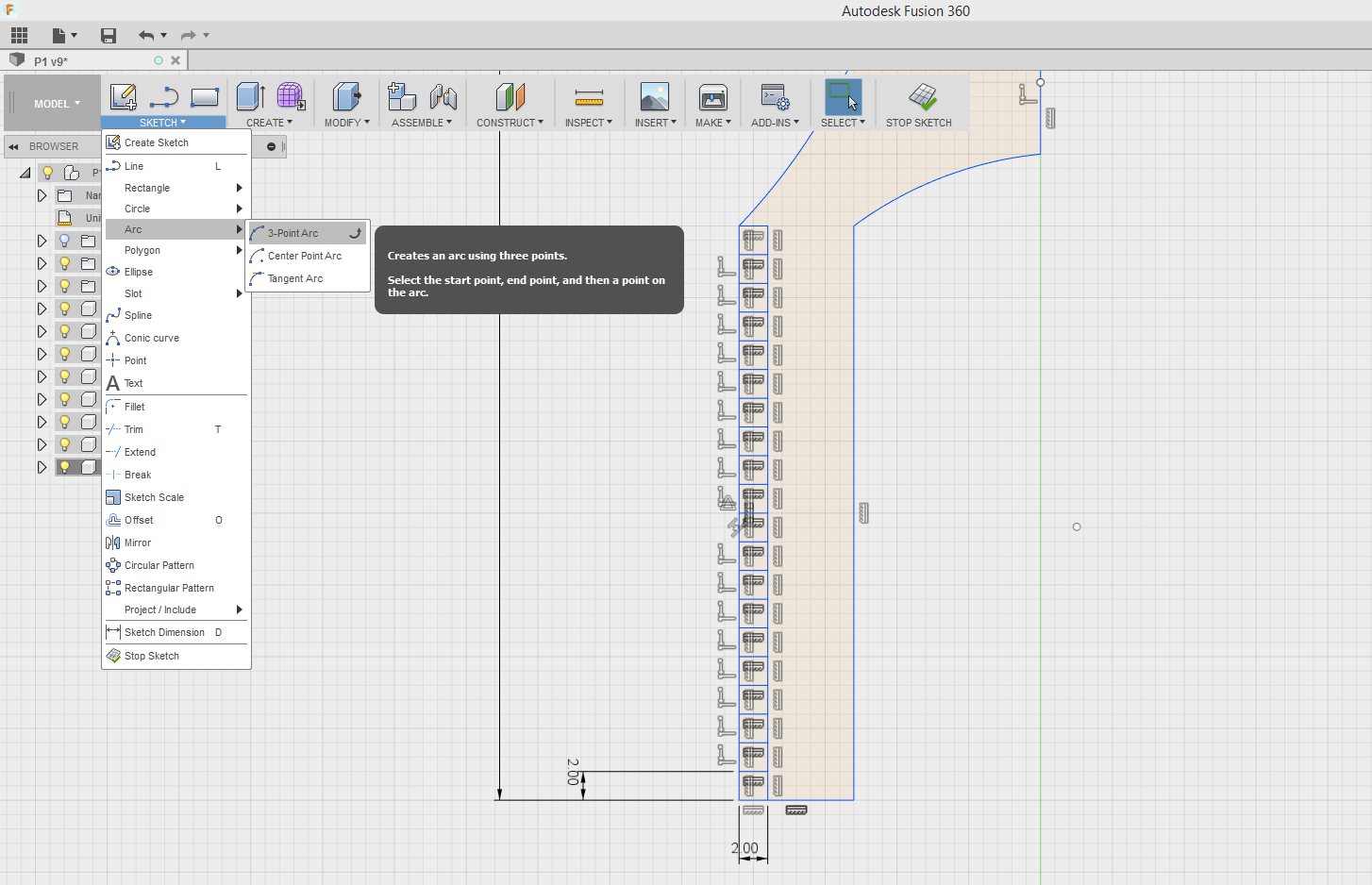Screen dimensions: 1372x885
Task: Open the Rectangle submenu entry
Action: click(176, 188)
